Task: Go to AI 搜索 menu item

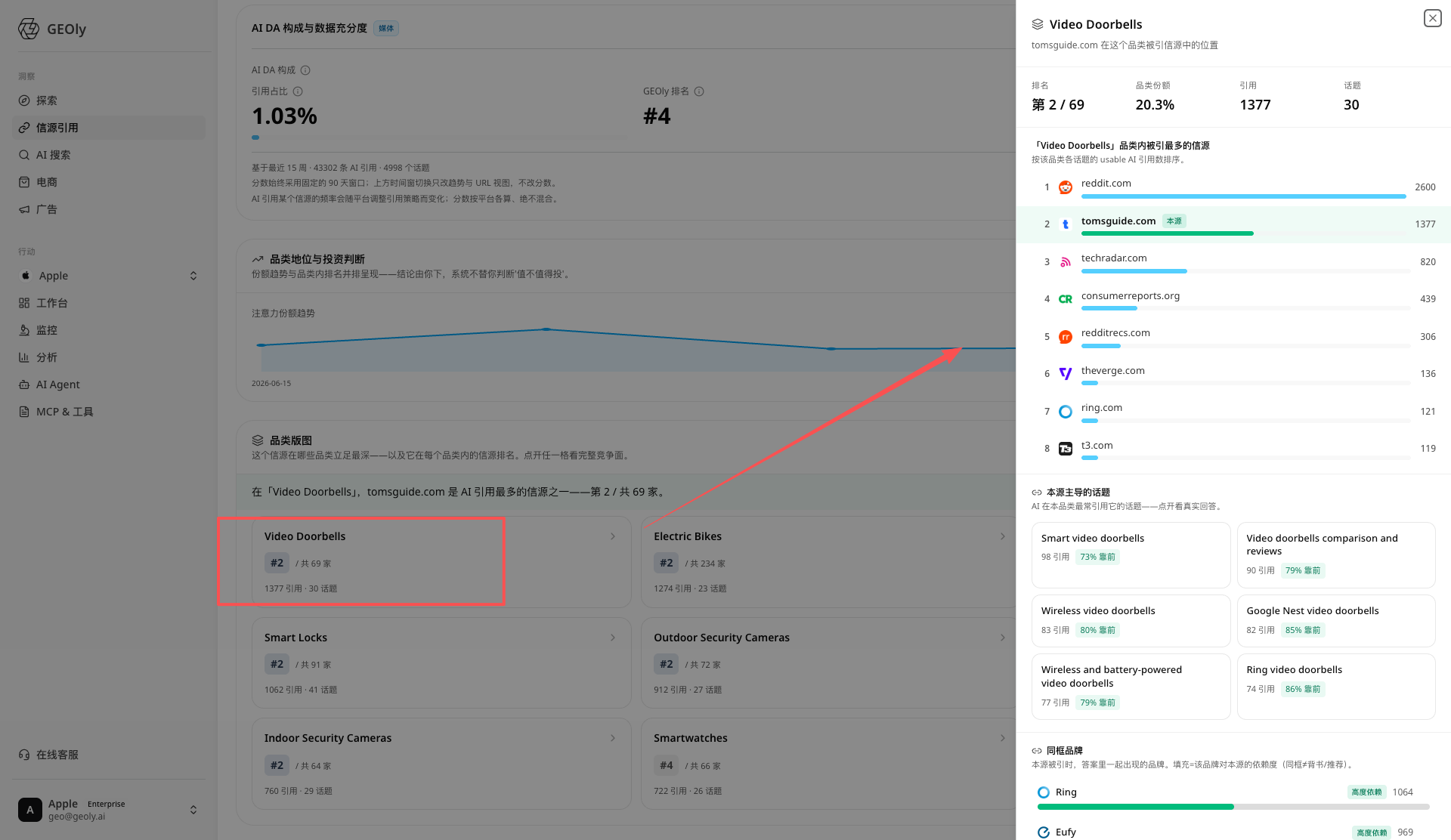Action: (x=109, y=155)
